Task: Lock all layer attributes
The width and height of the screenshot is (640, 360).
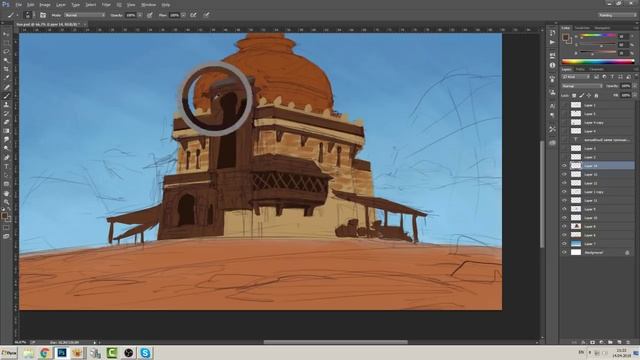Action: click(x=596, y=95)
